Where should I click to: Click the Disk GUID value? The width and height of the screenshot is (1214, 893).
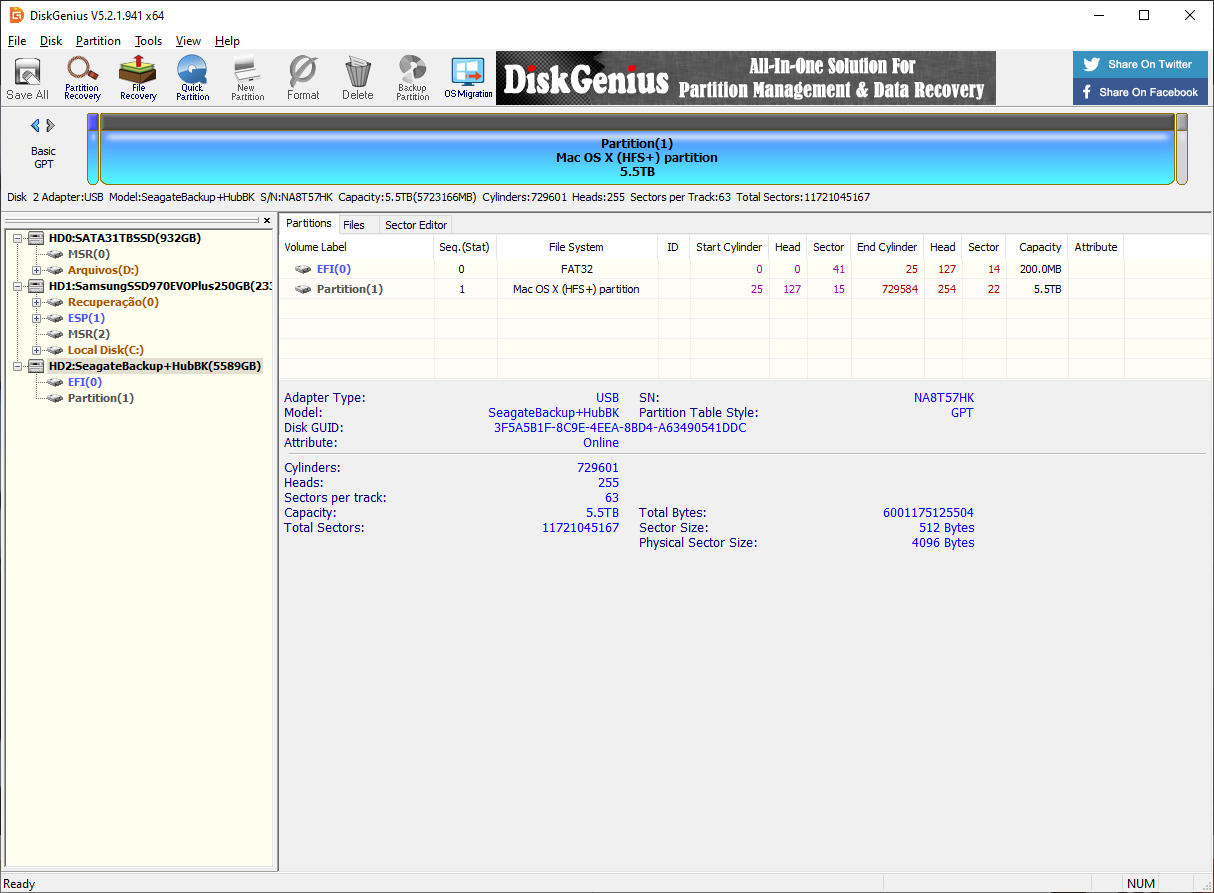(x=620, y=428)
